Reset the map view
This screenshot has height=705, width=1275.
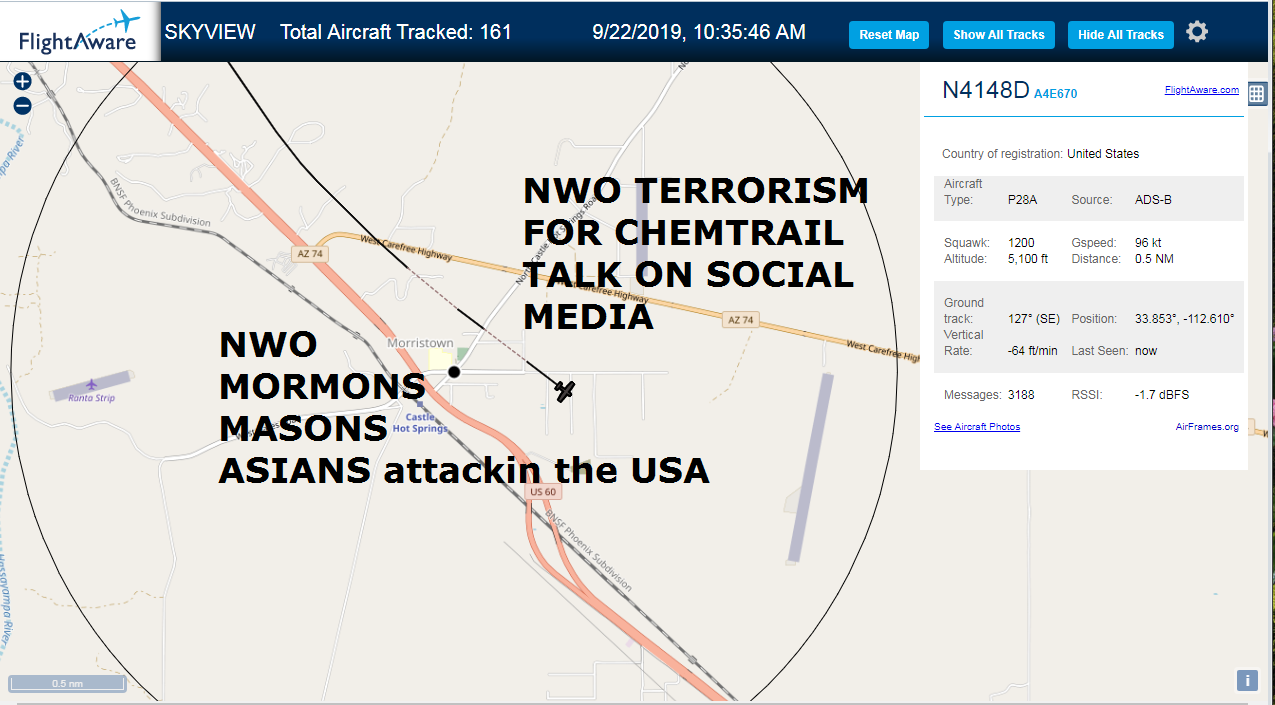[889, 35]
